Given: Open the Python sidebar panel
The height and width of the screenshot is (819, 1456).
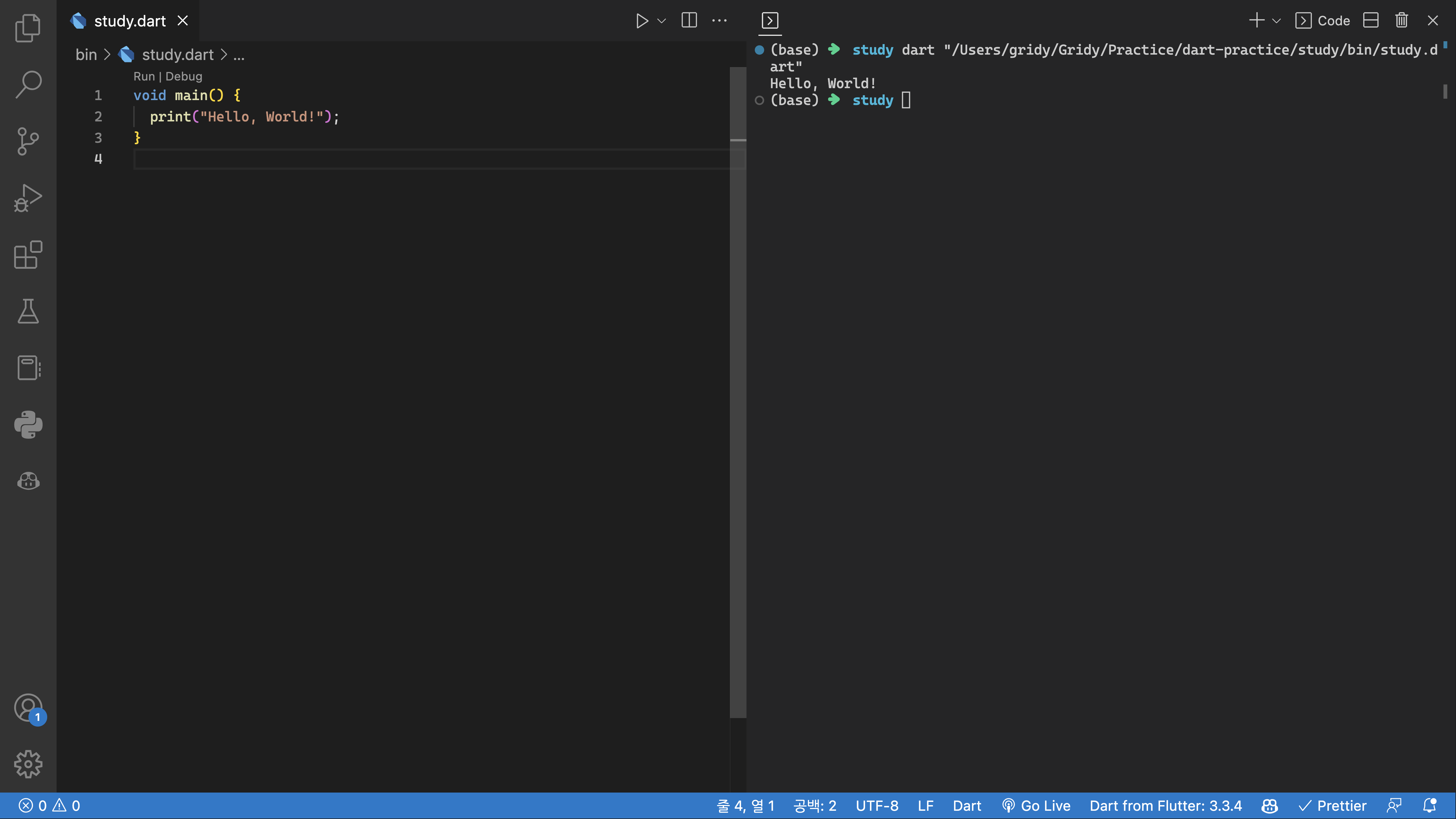Looking at the screenshot, I should point(28,425).
